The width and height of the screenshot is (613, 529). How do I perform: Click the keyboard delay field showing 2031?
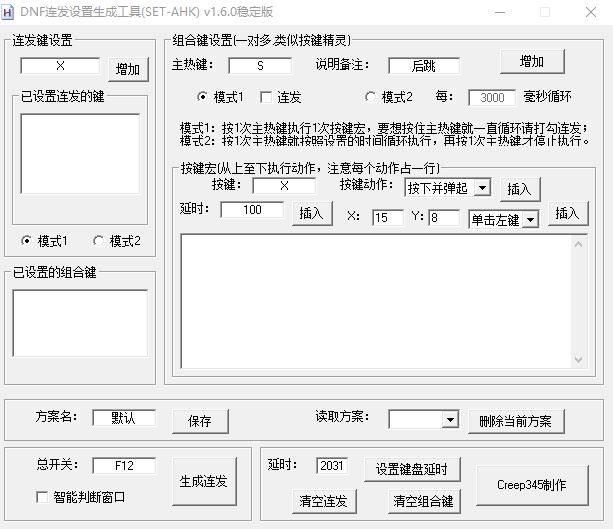[x=332, y=466]
